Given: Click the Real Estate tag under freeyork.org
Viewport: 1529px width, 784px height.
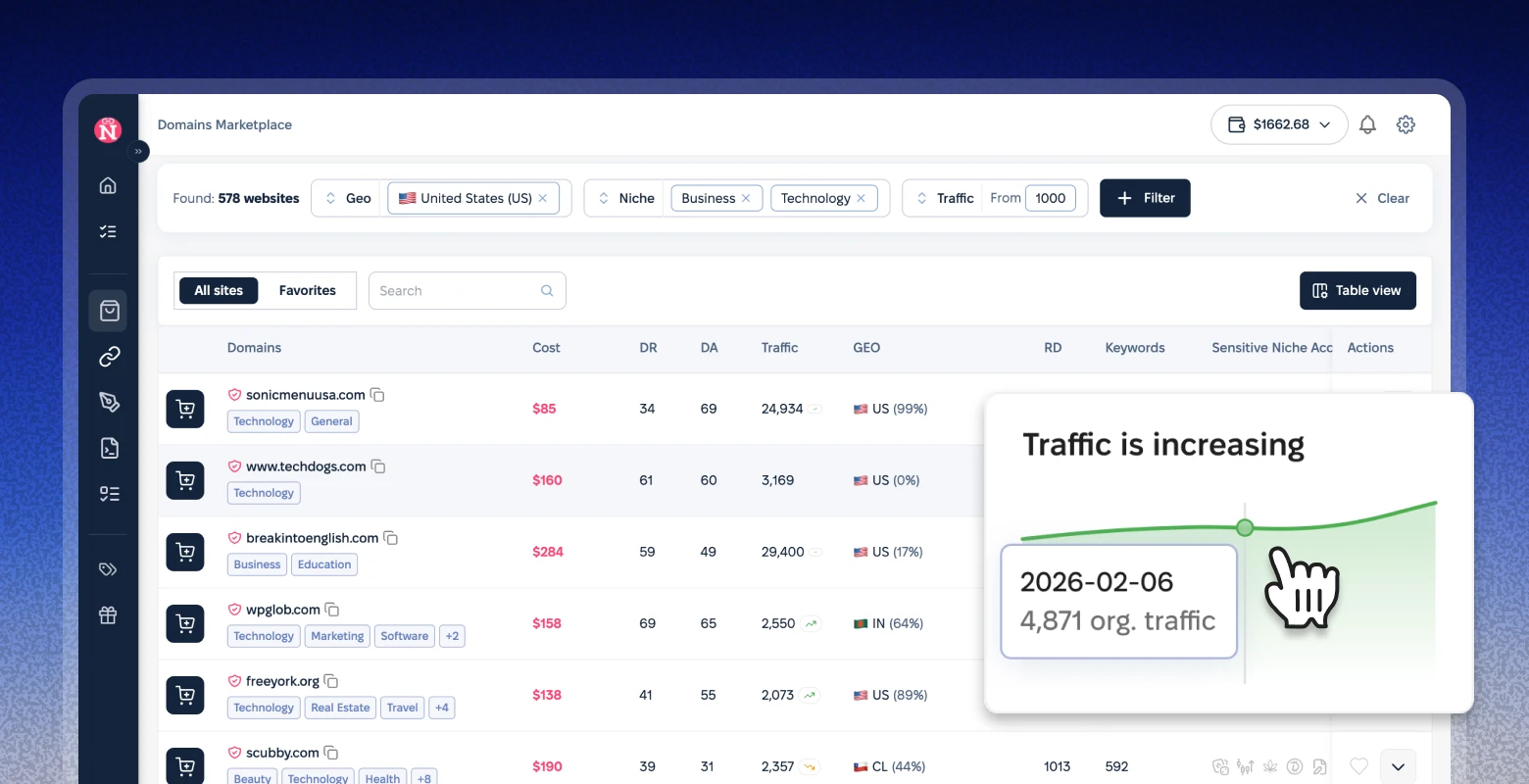Looking at the screenshot, I should click(x=340, y=708).
